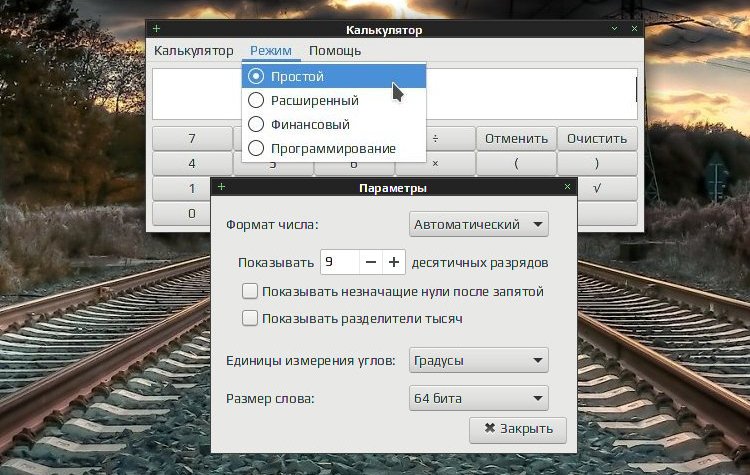Click the plus icon in Калькулятор title bar
This screenshot has width=750, height=475.
[156, 29]
